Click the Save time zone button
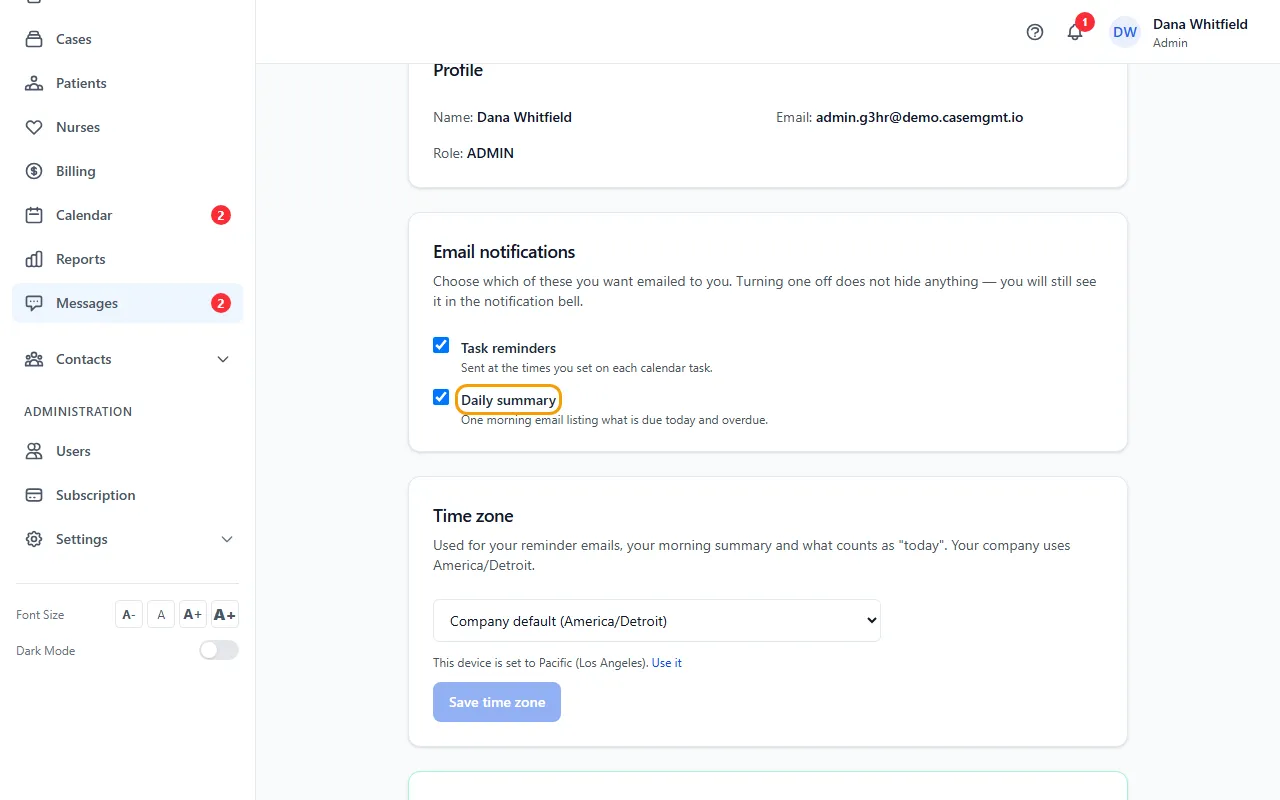 497,702
